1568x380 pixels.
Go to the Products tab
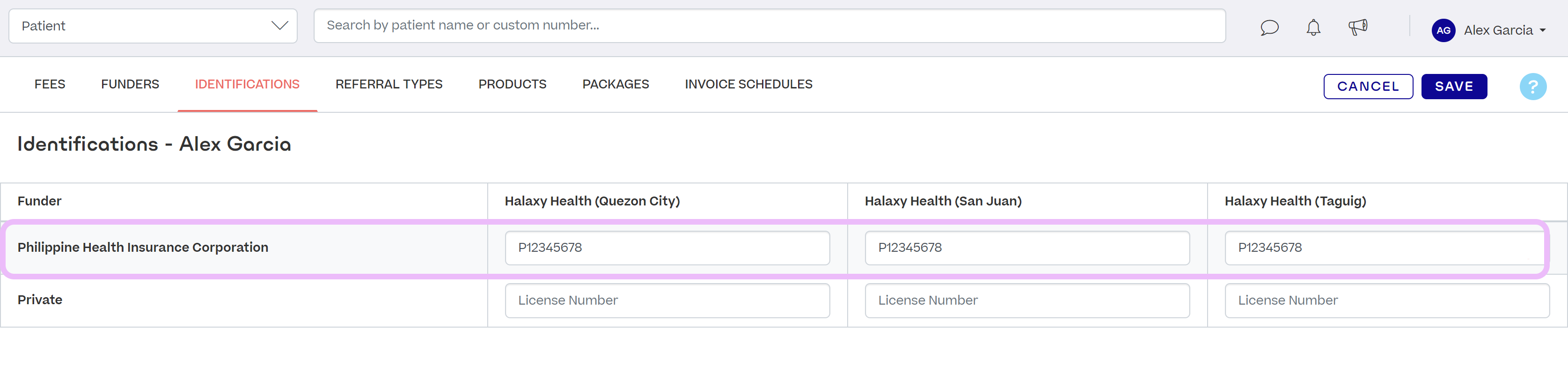coord(513,84)
